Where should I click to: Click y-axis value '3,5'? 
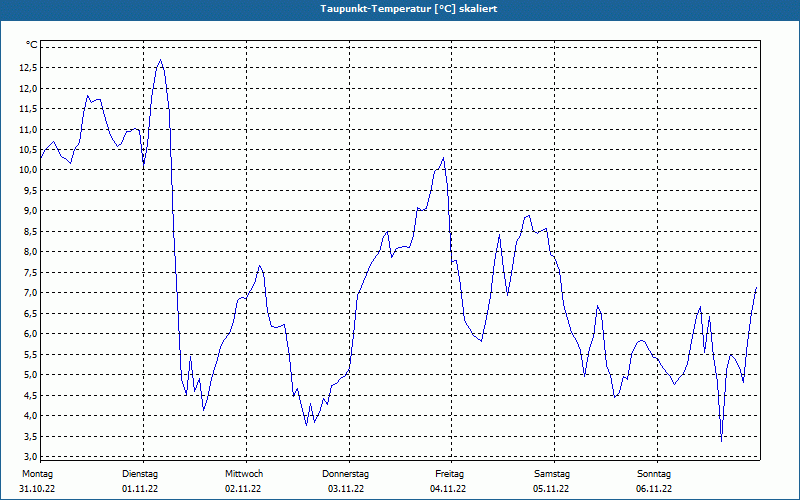30,436
